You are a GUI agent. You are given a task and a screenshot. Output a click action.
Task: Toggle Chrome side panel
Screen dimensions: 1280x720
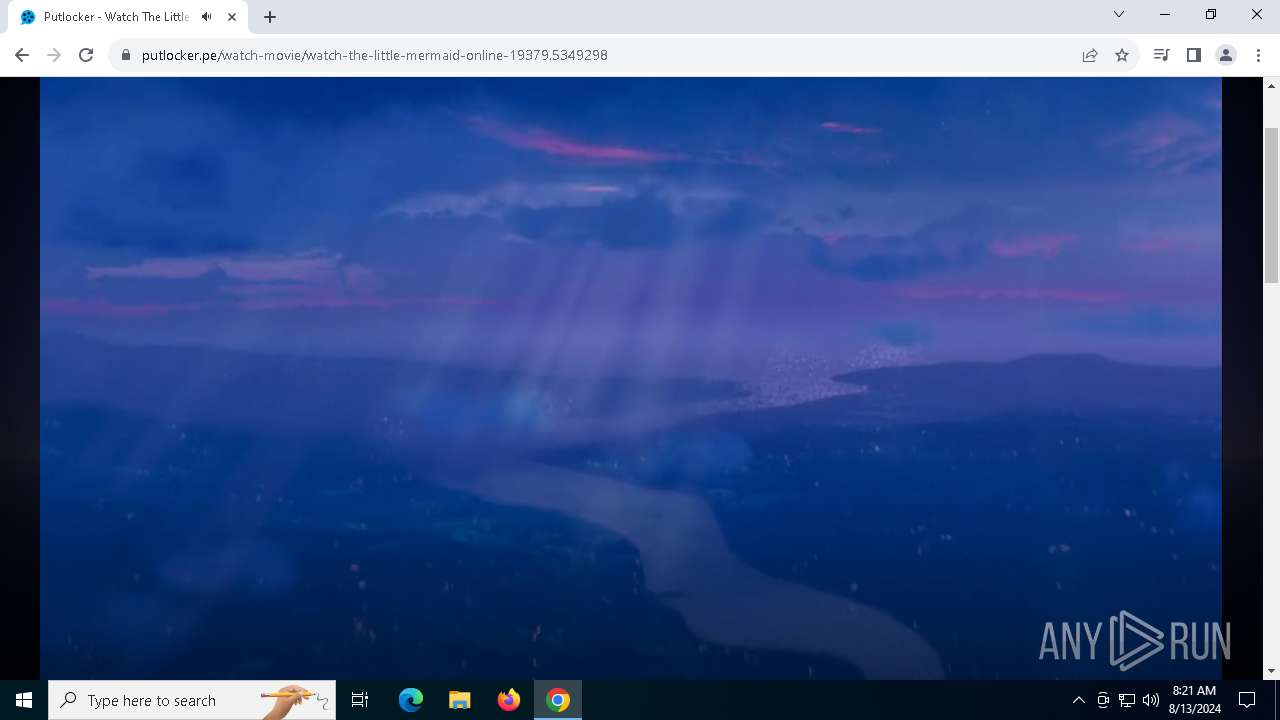tap(1193, 55)
